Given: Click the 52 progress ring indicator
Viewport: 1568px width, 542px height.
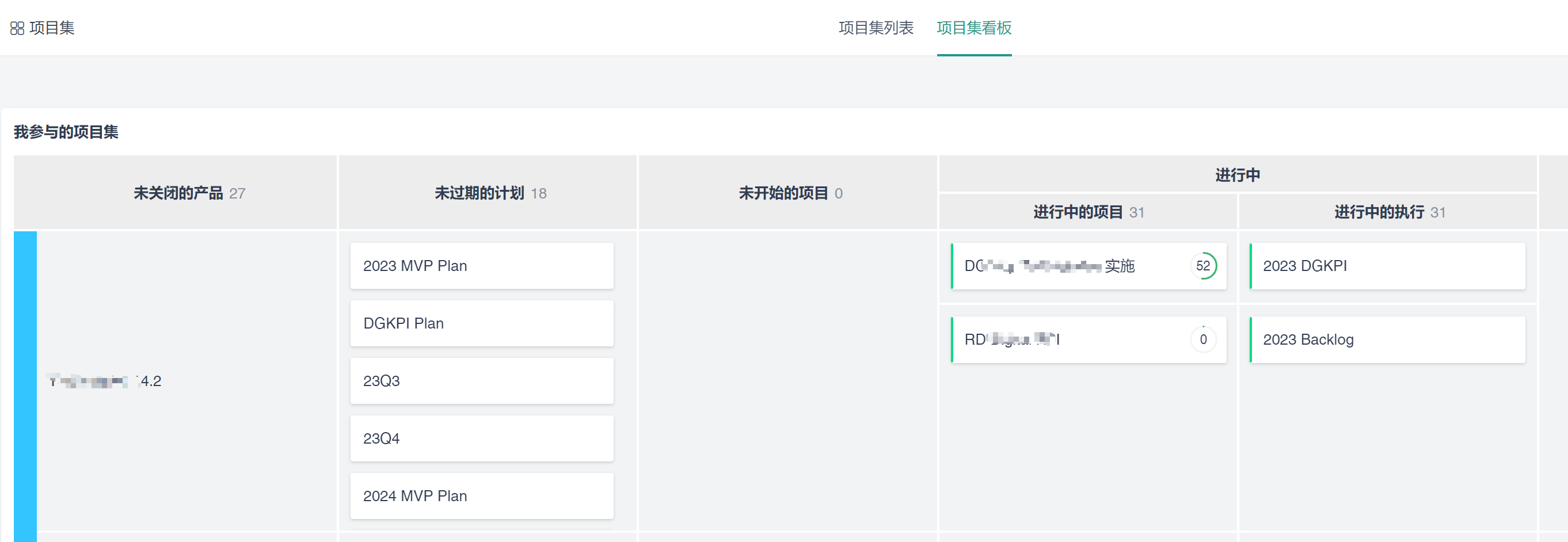Looking at the screenshot, I should point(1203,266).
